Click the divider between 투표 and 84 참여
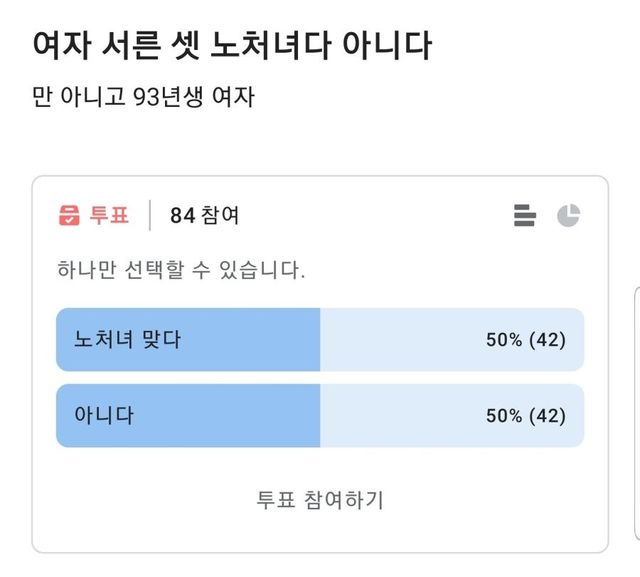This screenshot has width=640, height=577. pyautogui.click(x=150, y=215)
